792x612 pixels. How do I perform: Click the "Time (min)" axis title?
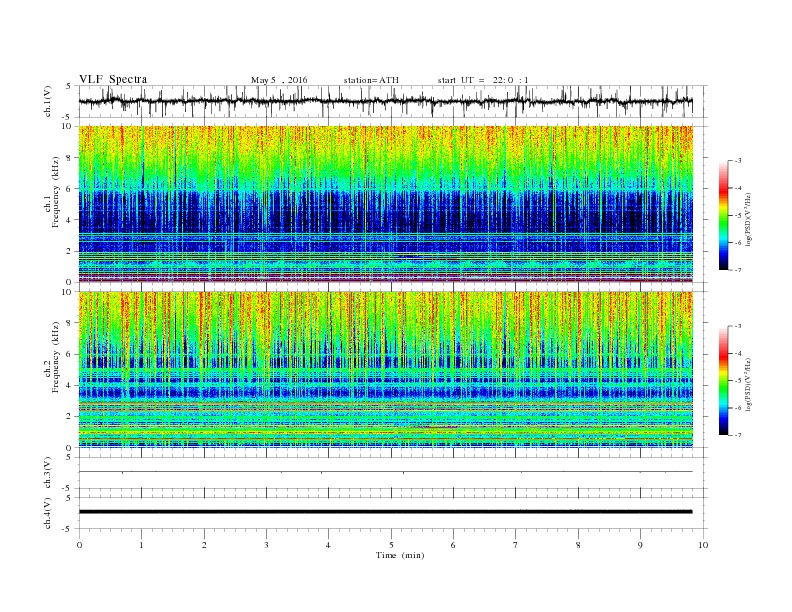pos(400,555)
